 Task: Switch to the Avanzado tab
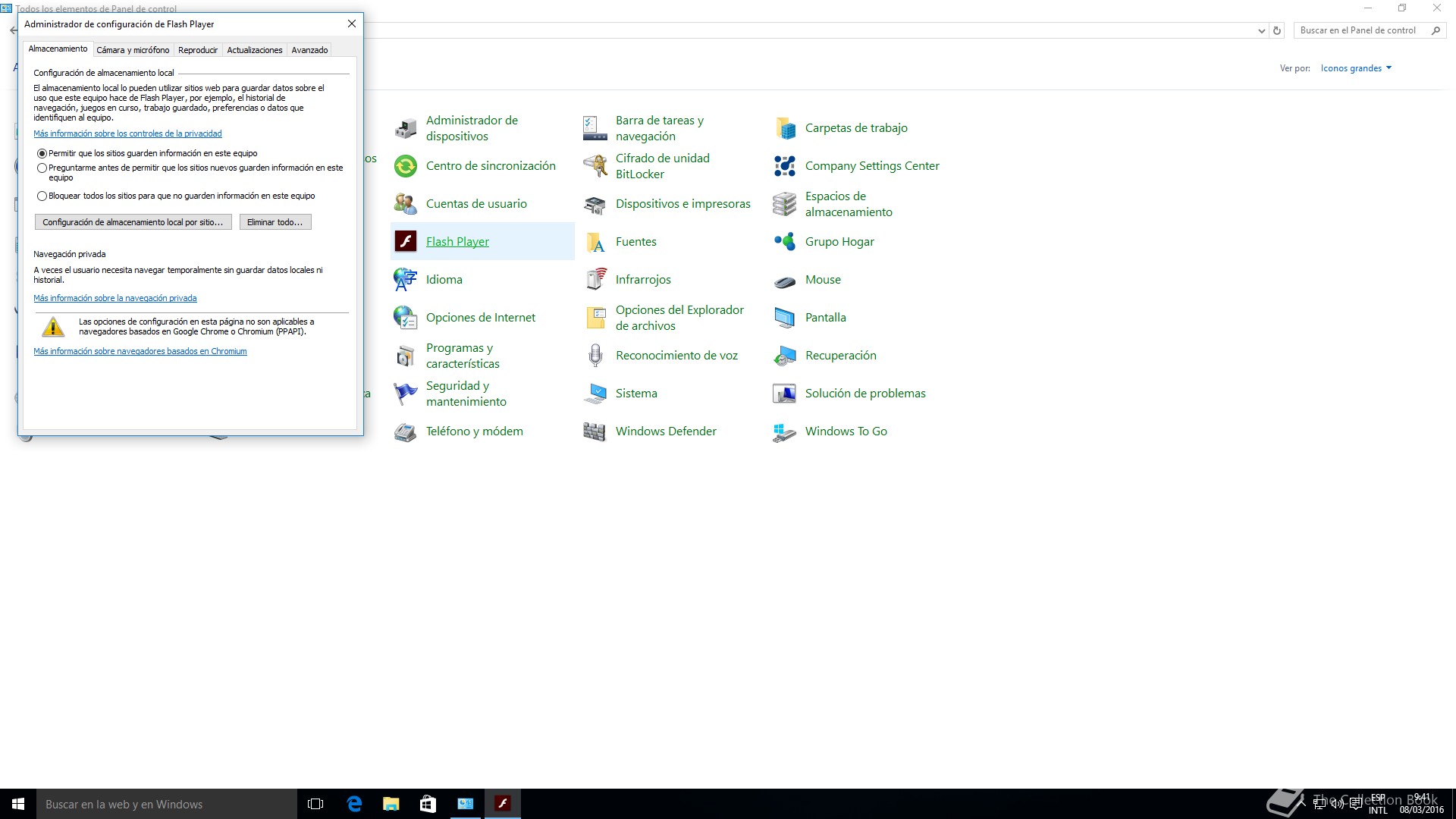coord(309,50)
